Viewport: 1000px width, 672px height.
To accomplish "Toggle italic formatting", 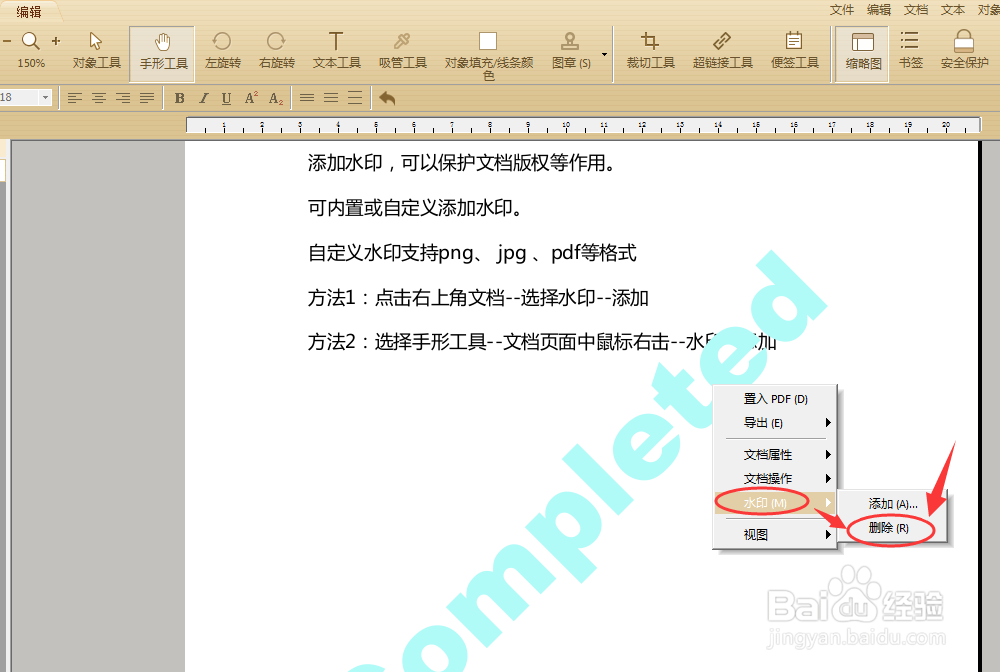I will click(203, 98).
